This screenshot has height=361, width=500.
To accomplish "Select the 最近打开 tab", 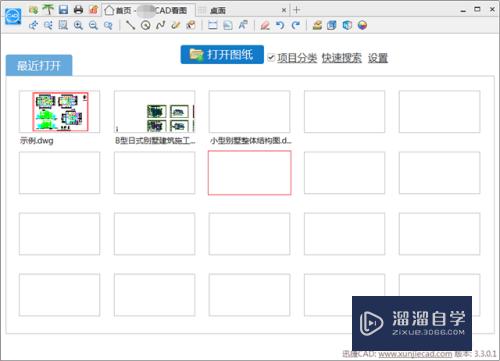I will (x=39, y=65).
